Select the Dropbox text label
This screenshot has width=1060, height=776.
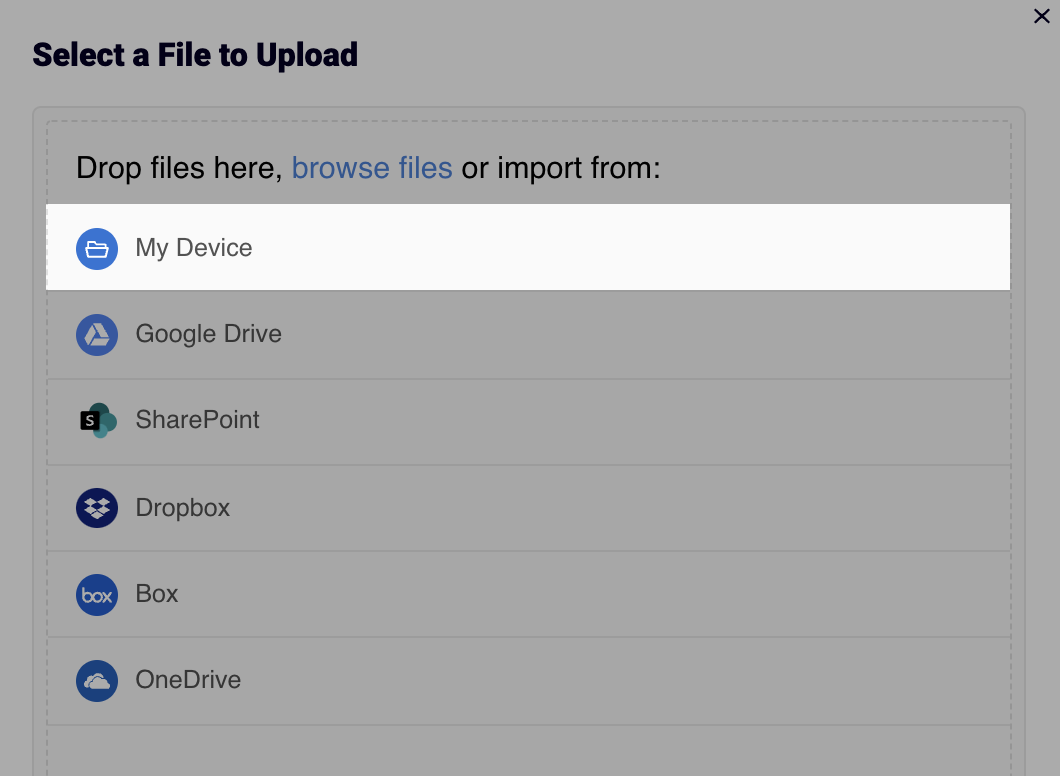(x=183, y=508)
